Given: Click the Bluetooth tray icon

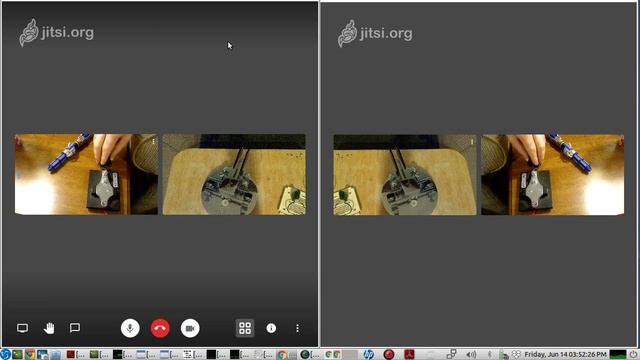Looking at the screenshot, I should pyautogui.click(x=490, y=354).
